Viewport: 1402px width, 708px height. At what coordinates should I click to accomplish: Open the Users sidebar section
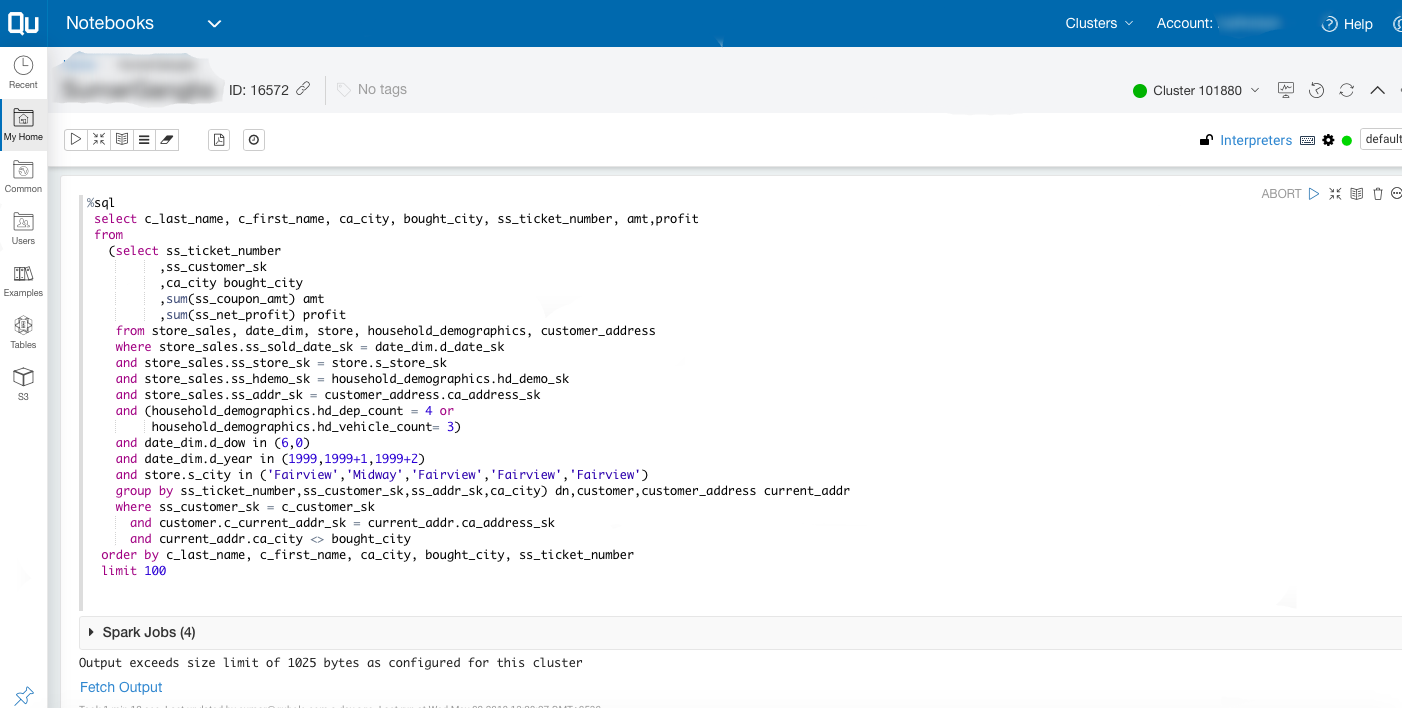[x=23, y=228]
